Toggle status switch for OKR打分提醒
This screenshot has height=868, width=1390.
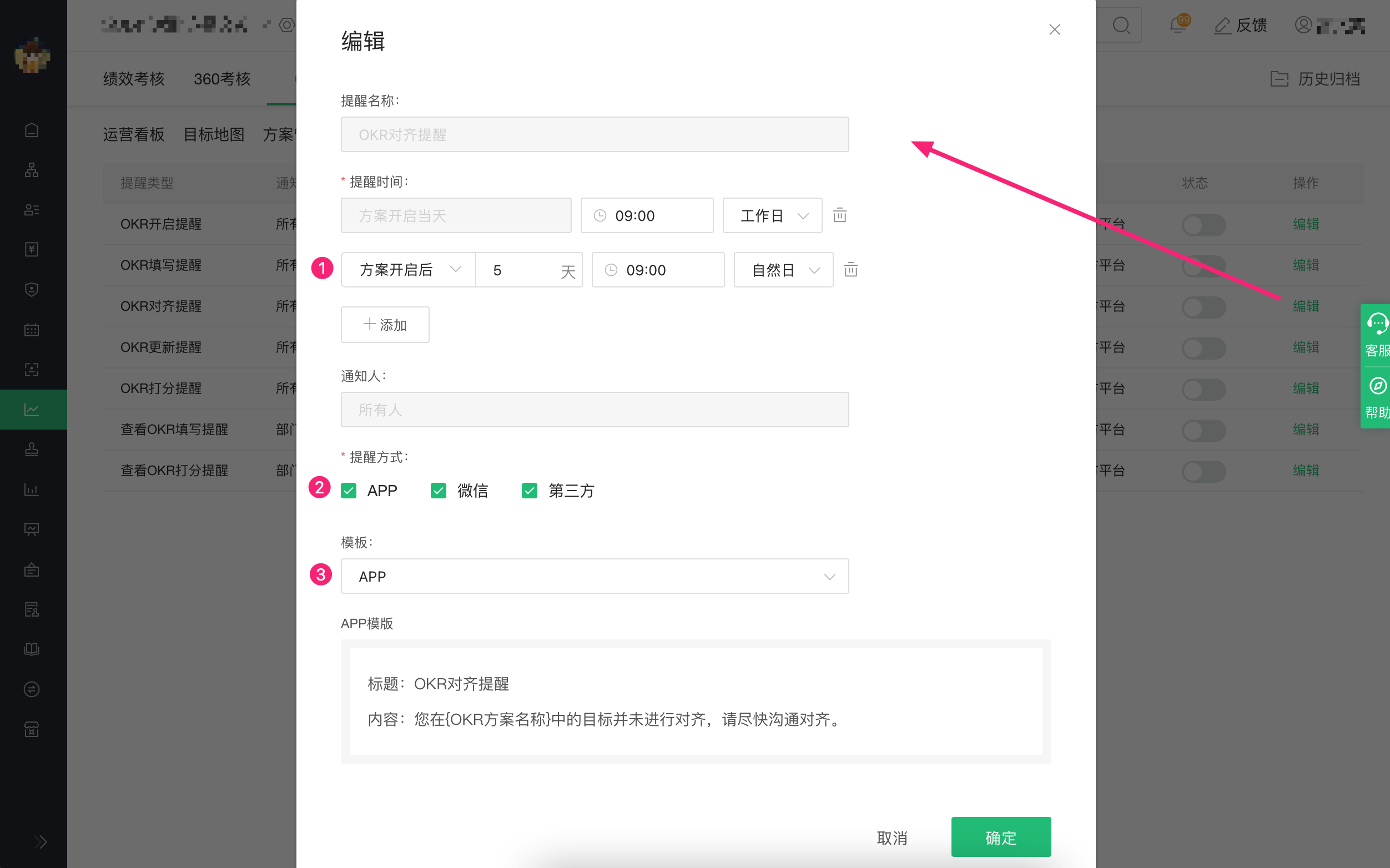point(1203,388)
